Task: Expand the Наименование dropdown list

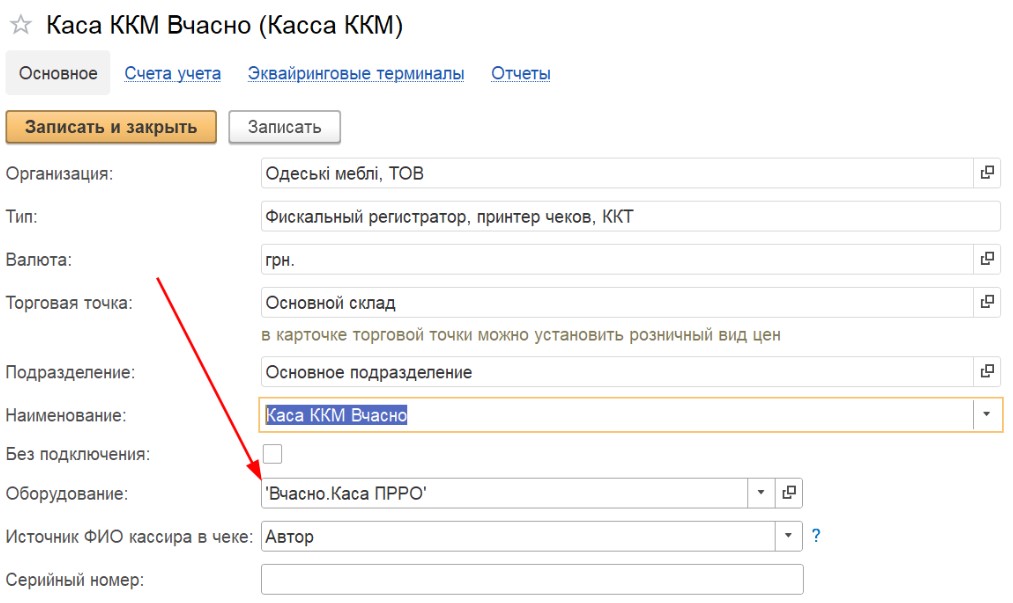Action: (987, 414)
